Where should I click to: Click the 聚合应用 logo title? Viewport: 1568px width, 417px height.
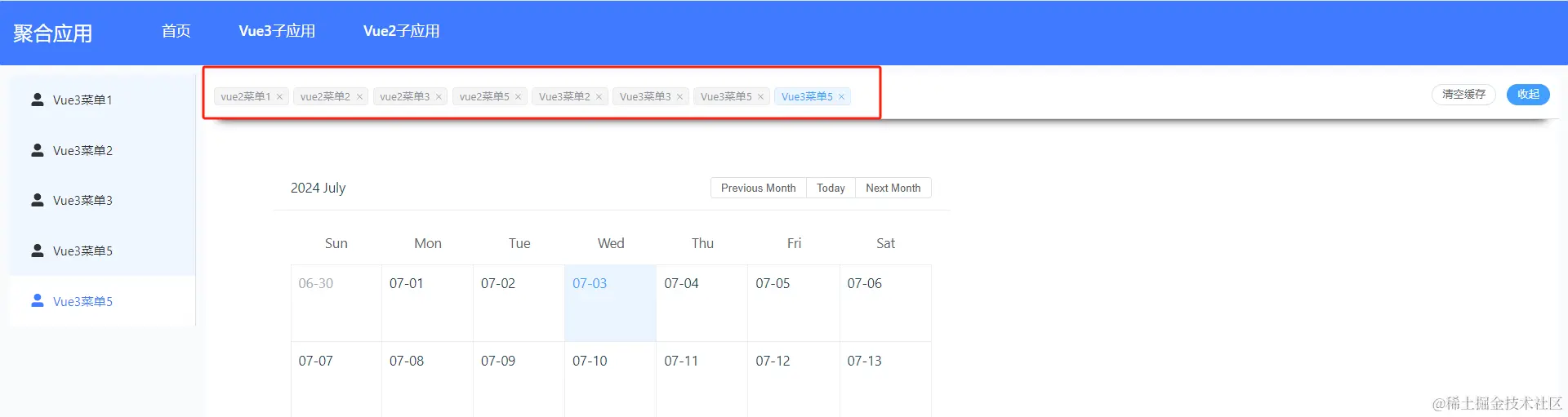click(53, 33)
